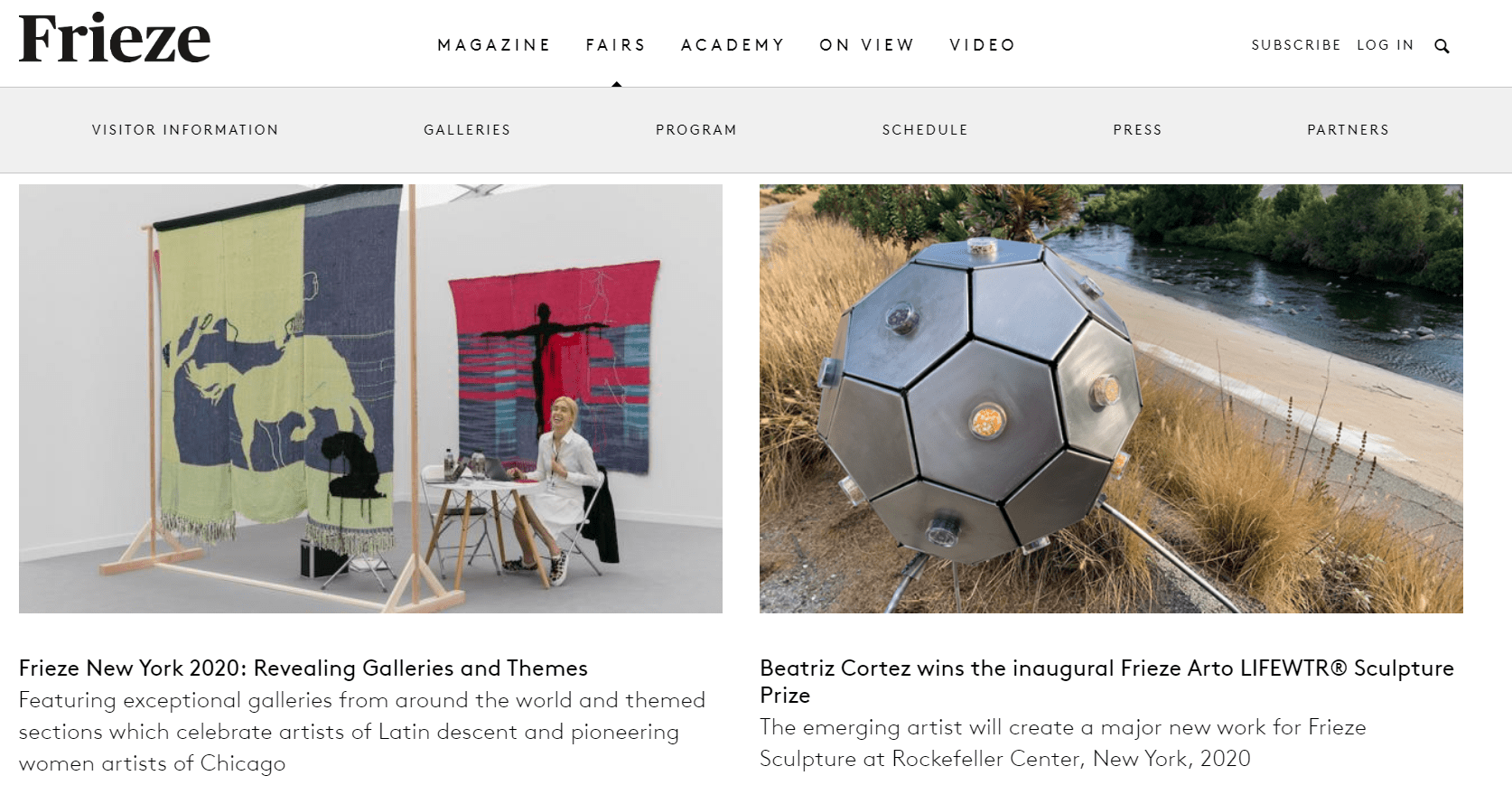The width and height of the screenshot is (1512, 785).
Task: Open the Fairs menu
Action: tap(616, 45)
